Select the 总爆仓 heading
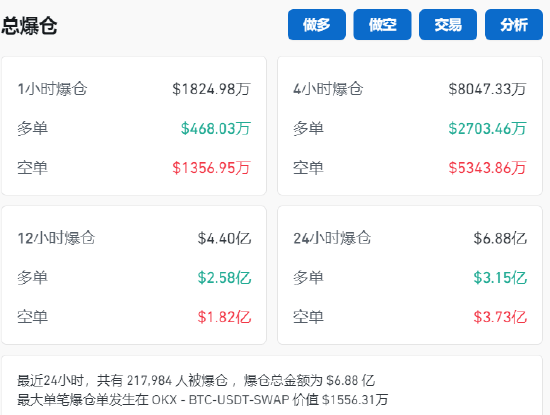The height and width of the screenshot is (415, 550). click(x=29, y=26)
